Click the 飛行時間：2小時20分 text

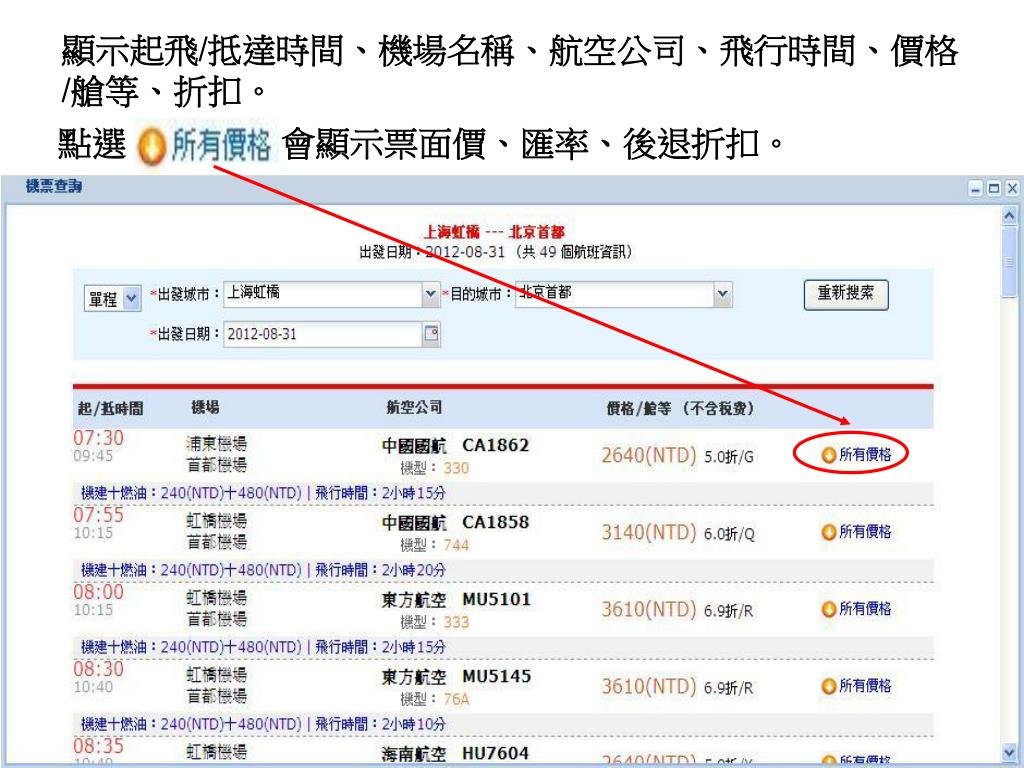pyautogui.click(x=381, y=569)
